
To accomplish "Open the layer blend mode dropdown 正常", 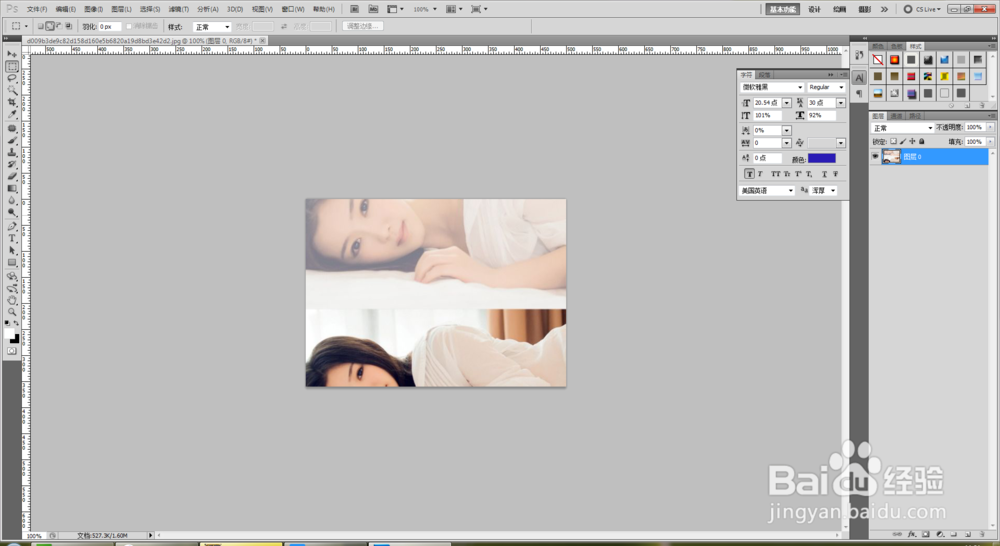I will (x=902, y=128).
